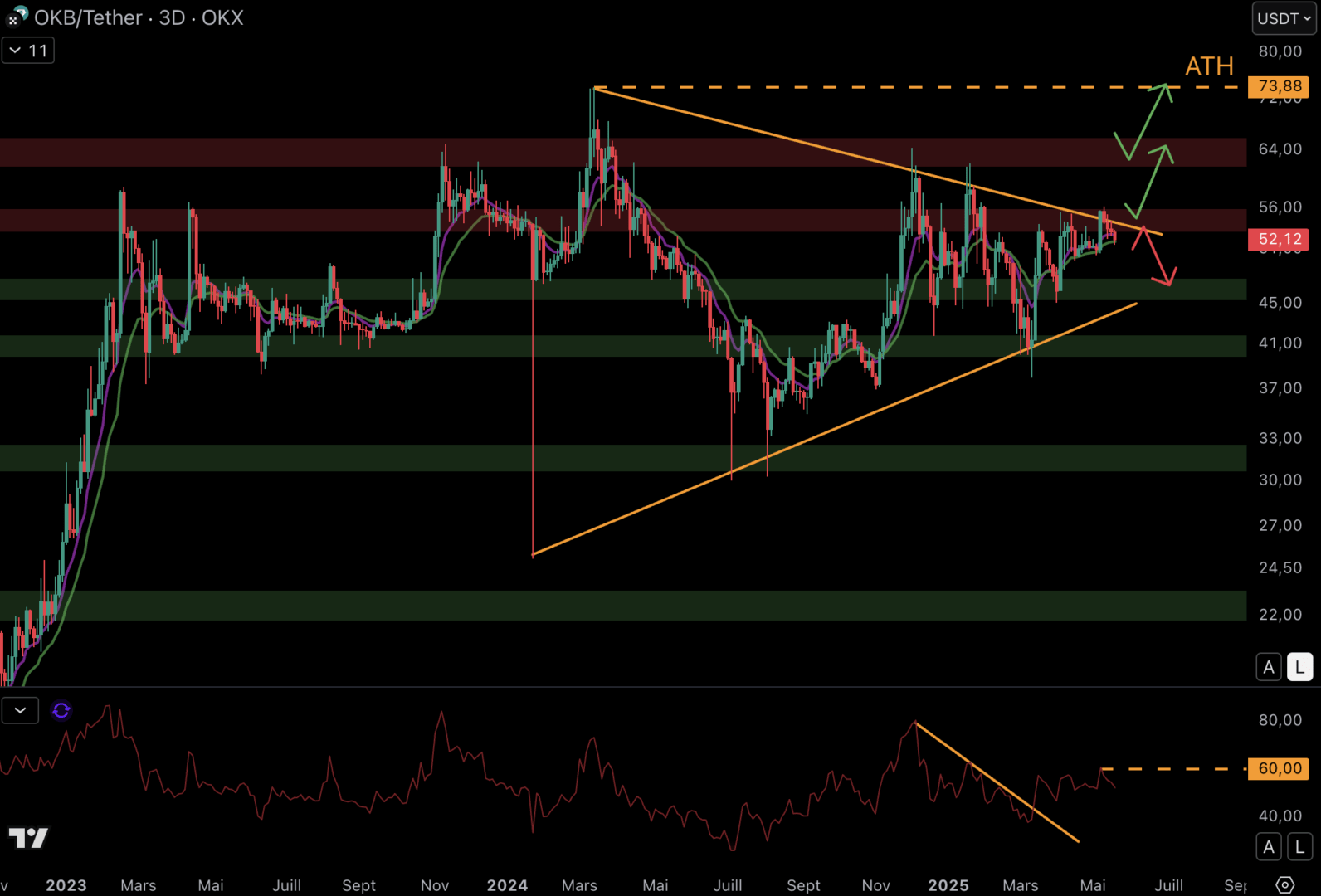
Task: Toggle auto scale A on main price pane
Action: (x=1268, y=667)
